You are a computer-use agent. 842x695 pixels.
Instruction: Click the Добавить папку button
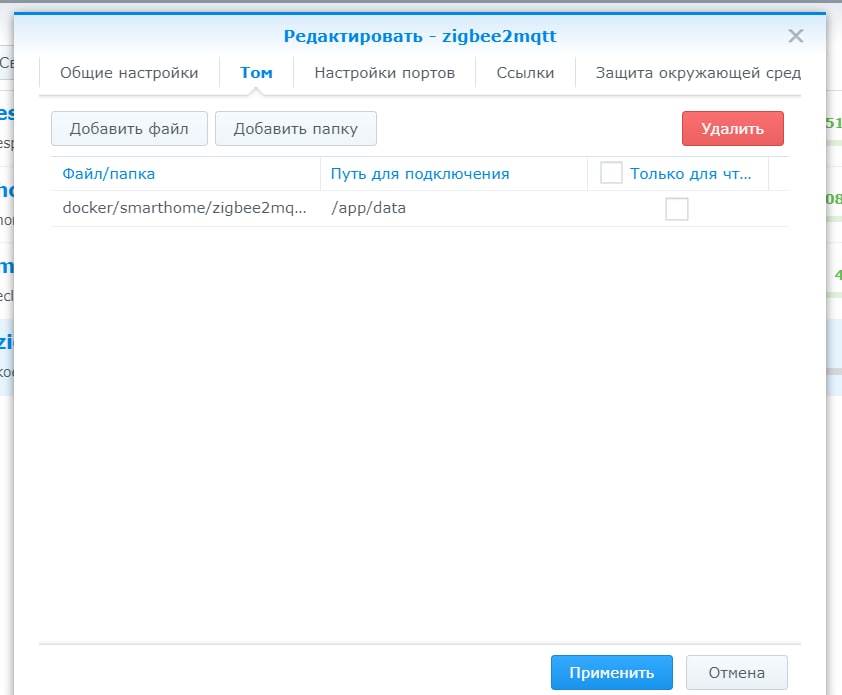296,128
